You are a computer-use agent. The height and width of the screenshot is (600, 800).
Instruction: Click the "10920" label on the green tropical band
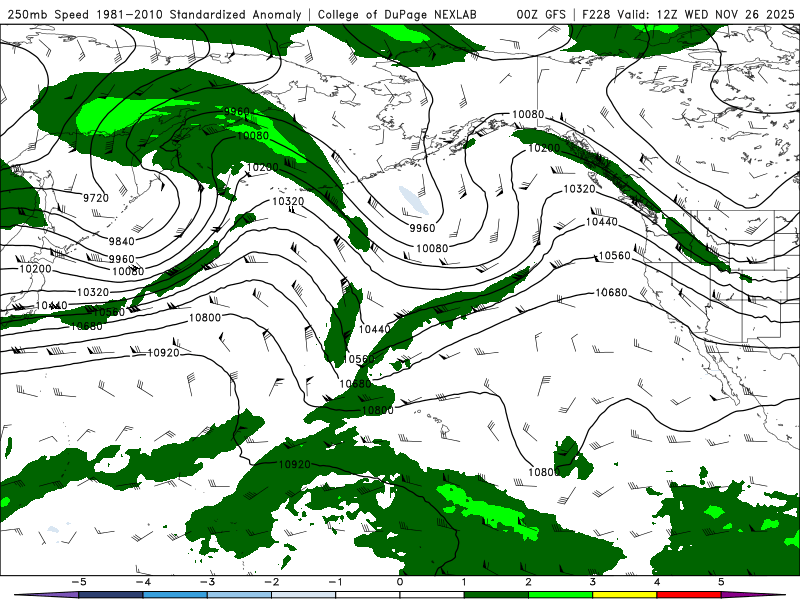tap(294, 464)
